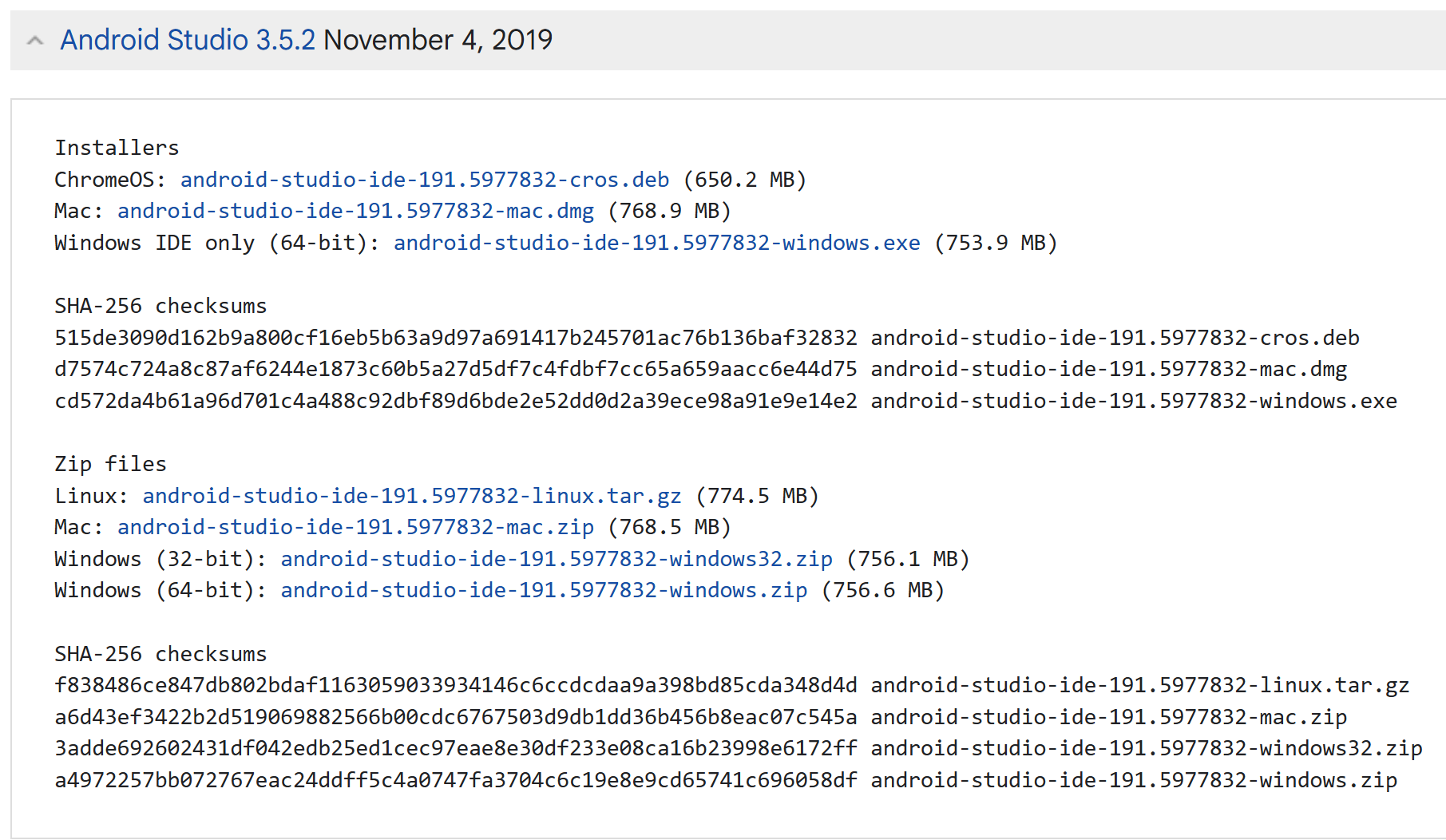This screenshot has width=1446, height=840.
Task: Select the Installers section label
Action: [x=116, y=147]
